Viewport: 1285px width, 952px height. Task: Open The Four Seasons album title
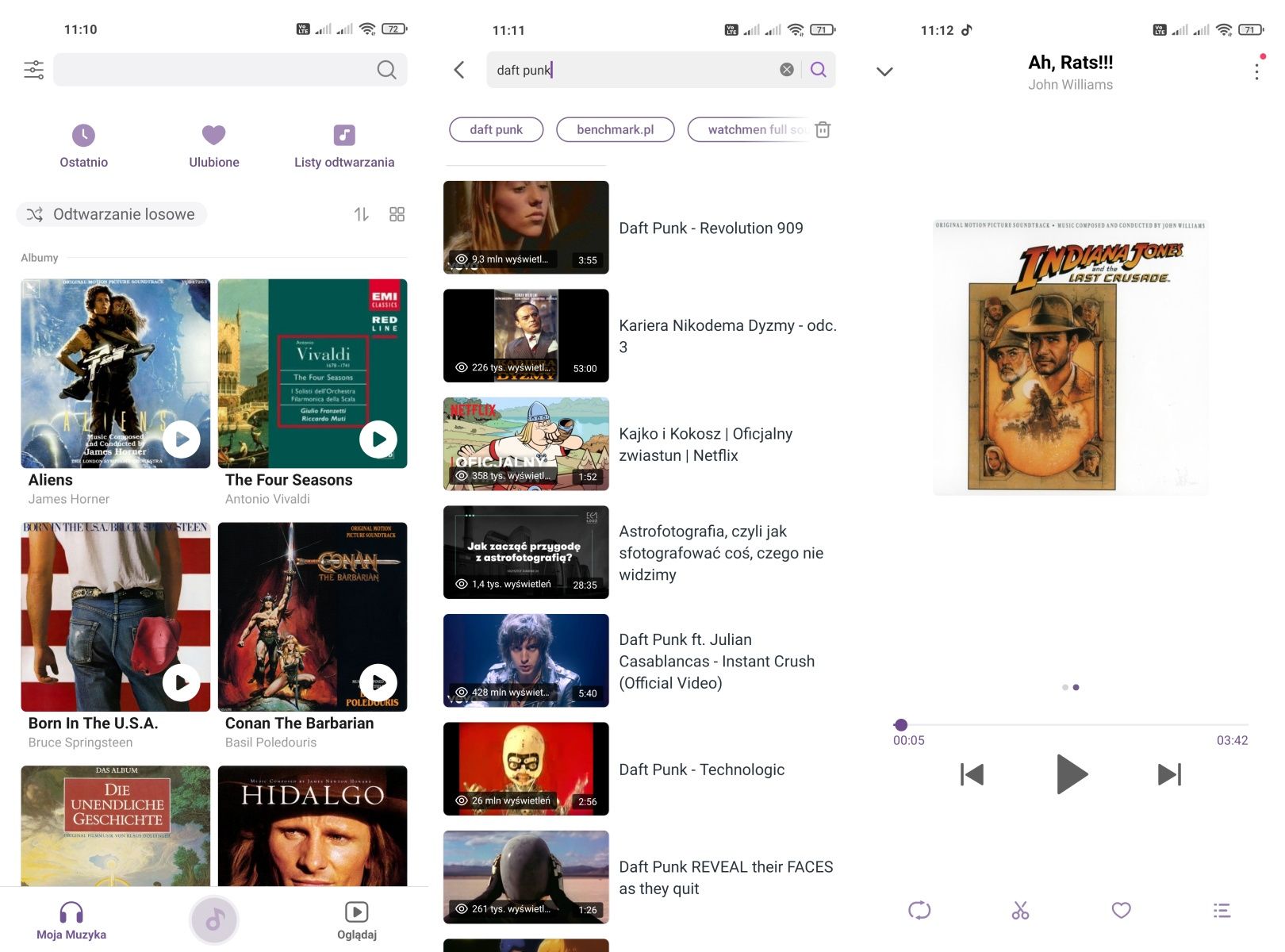click(289, 480)
